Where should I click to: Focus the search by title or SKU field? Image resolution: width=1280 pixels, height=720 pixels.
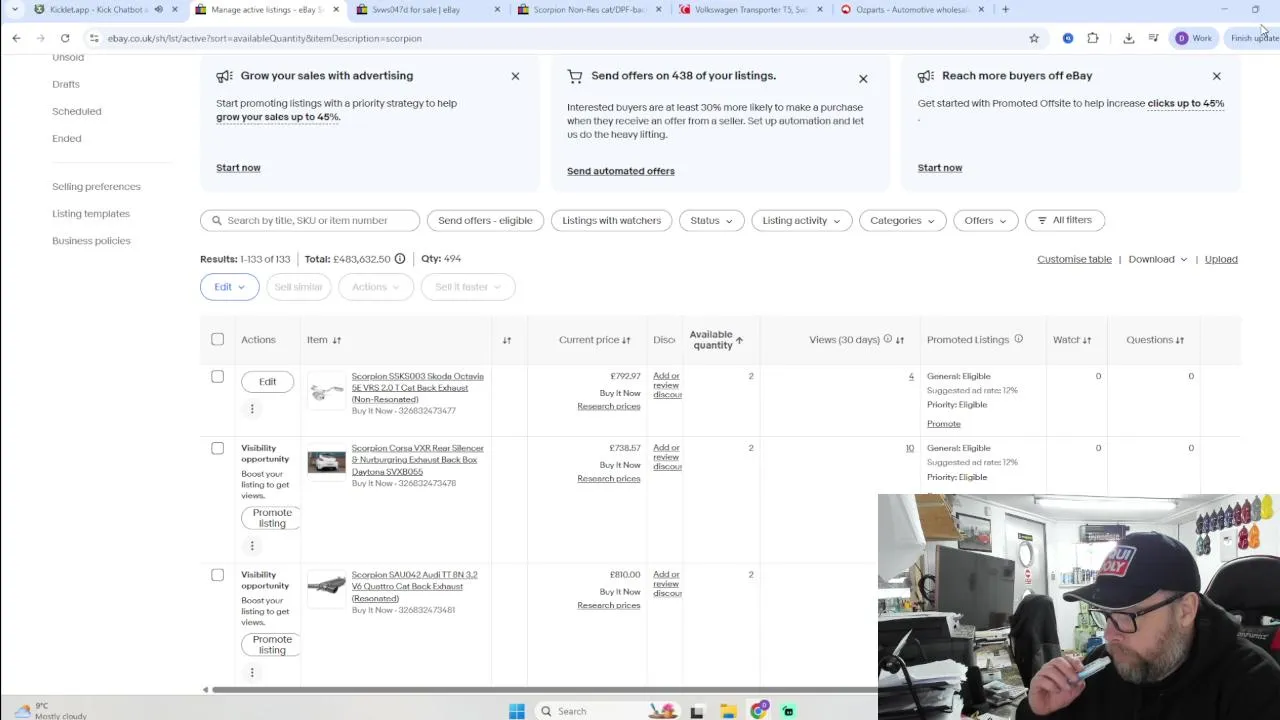pyautogui.click(x=310, y=220)
